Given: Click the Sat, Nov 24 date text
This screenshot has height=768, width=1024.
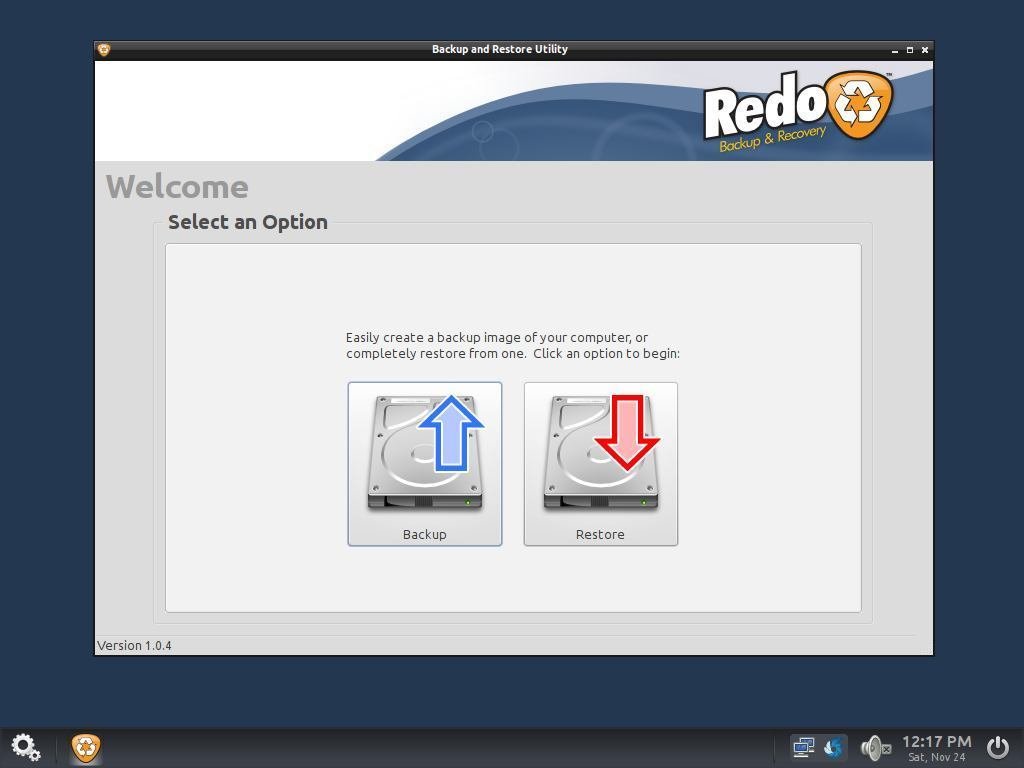Looking at the screenshot, I should [x=936, y=758].
